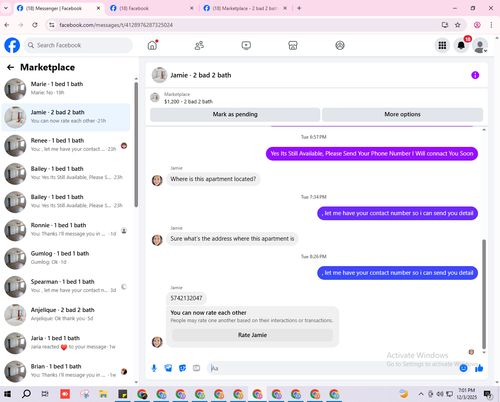Screen dimensions: 500x402
Task: Select the Jamie - 2 bad 2 bath conversation
Action: (67, 117)
